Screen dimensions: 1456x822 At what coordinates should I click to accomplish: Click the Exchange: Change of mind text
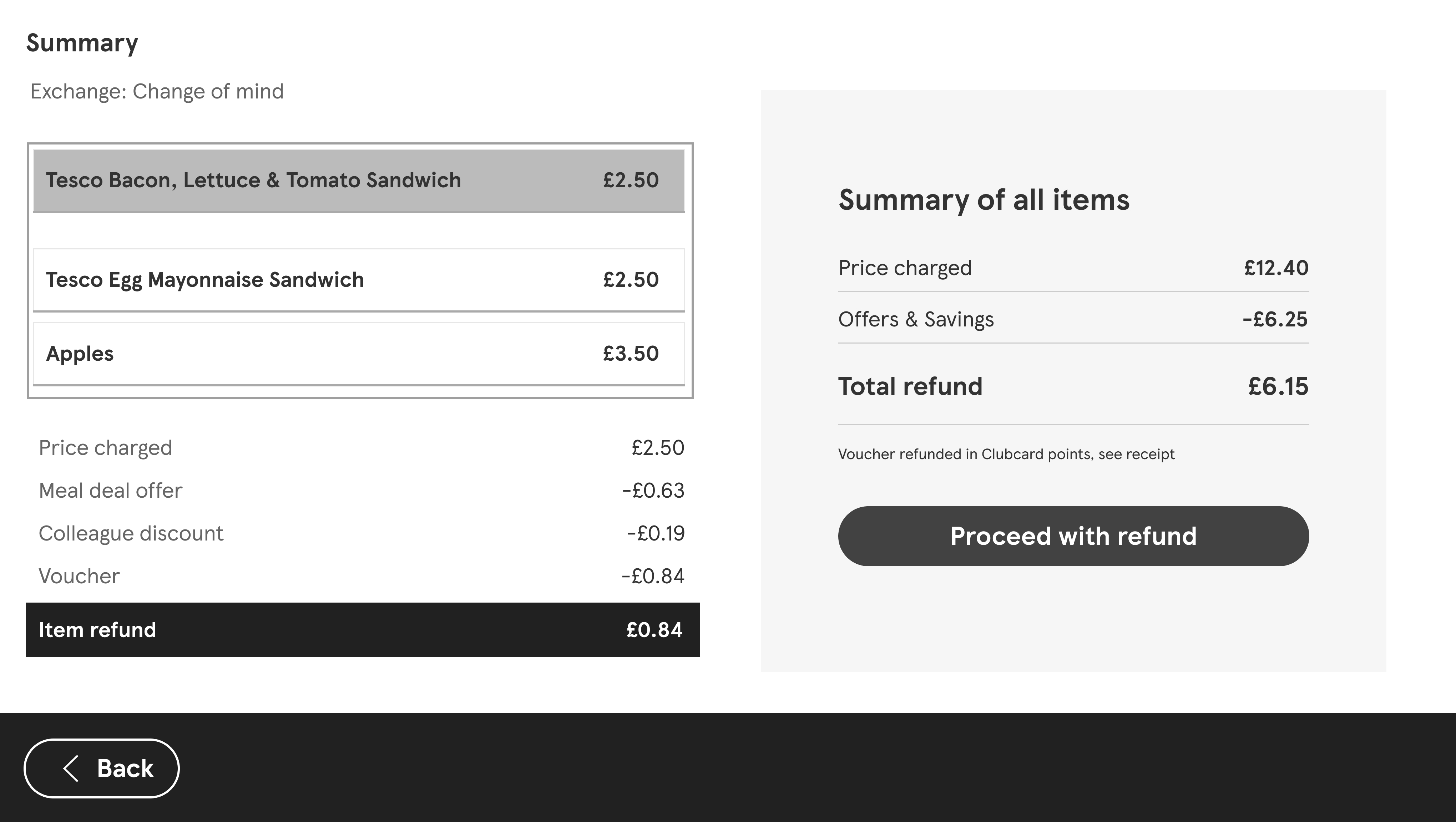click(157, 92)
